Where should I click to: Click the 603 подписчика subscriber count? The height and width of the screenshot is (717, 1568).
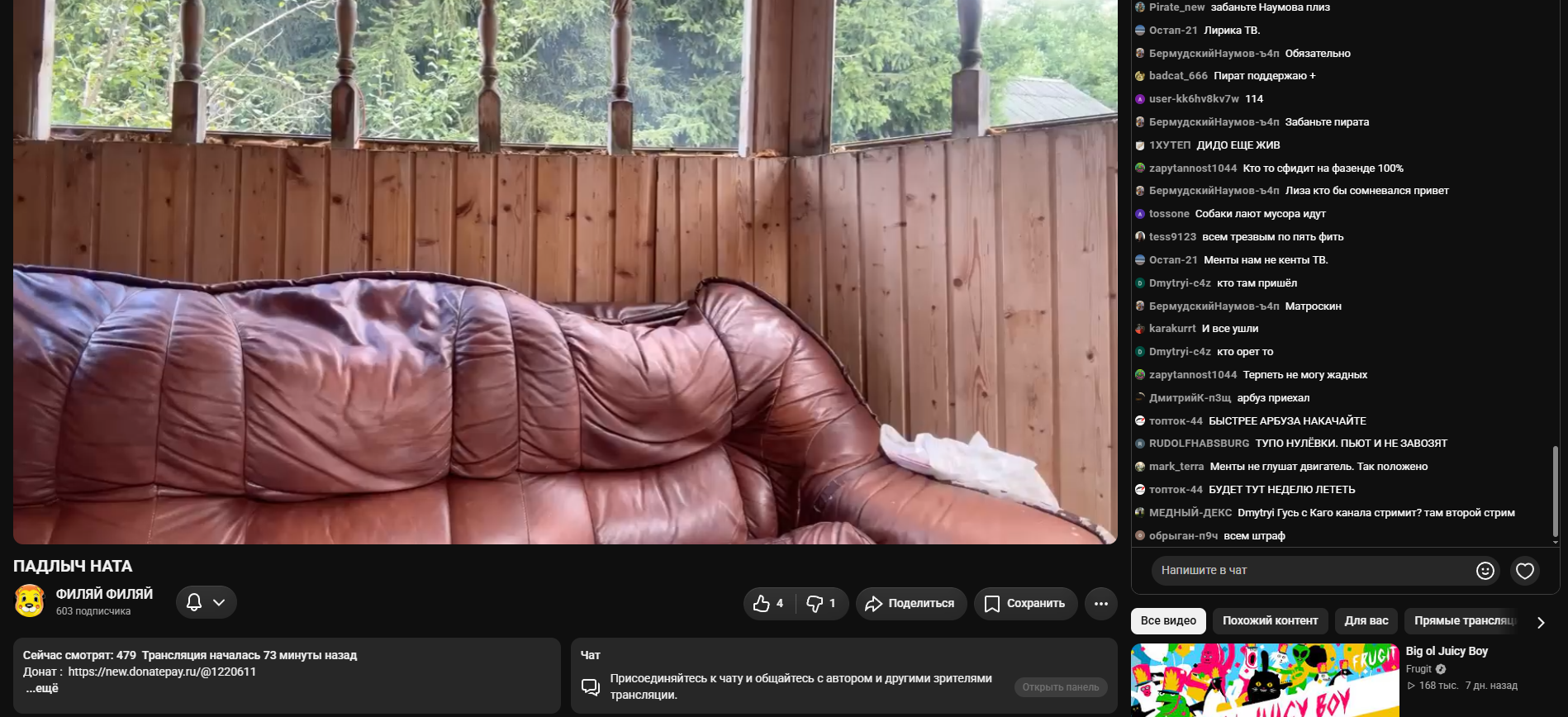click(93, 611)
